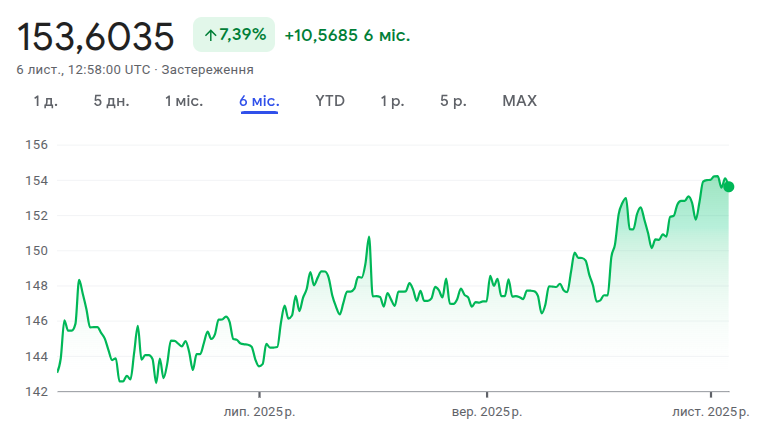769x430 pixels.
Task: Select the 5 дн. time range
Action: (x=111, y=101)
